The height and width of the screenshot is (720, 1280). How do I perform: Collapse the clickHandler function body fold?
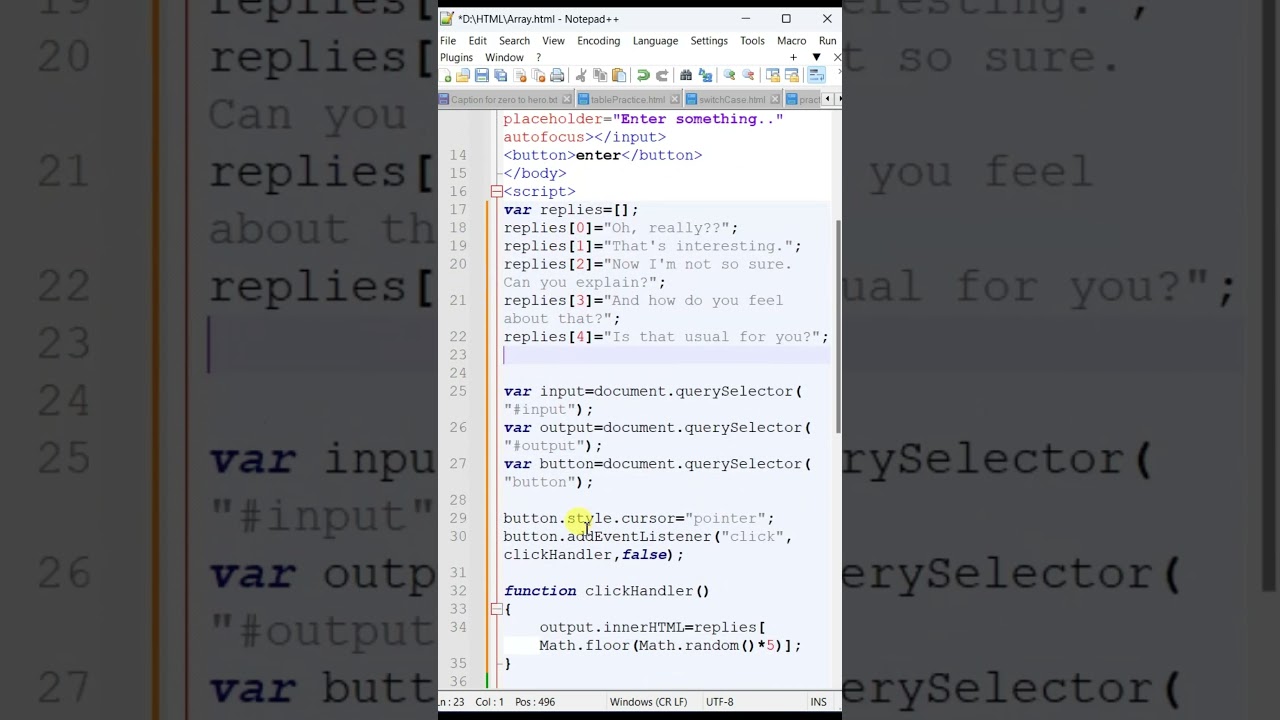[x=496, y=609]
